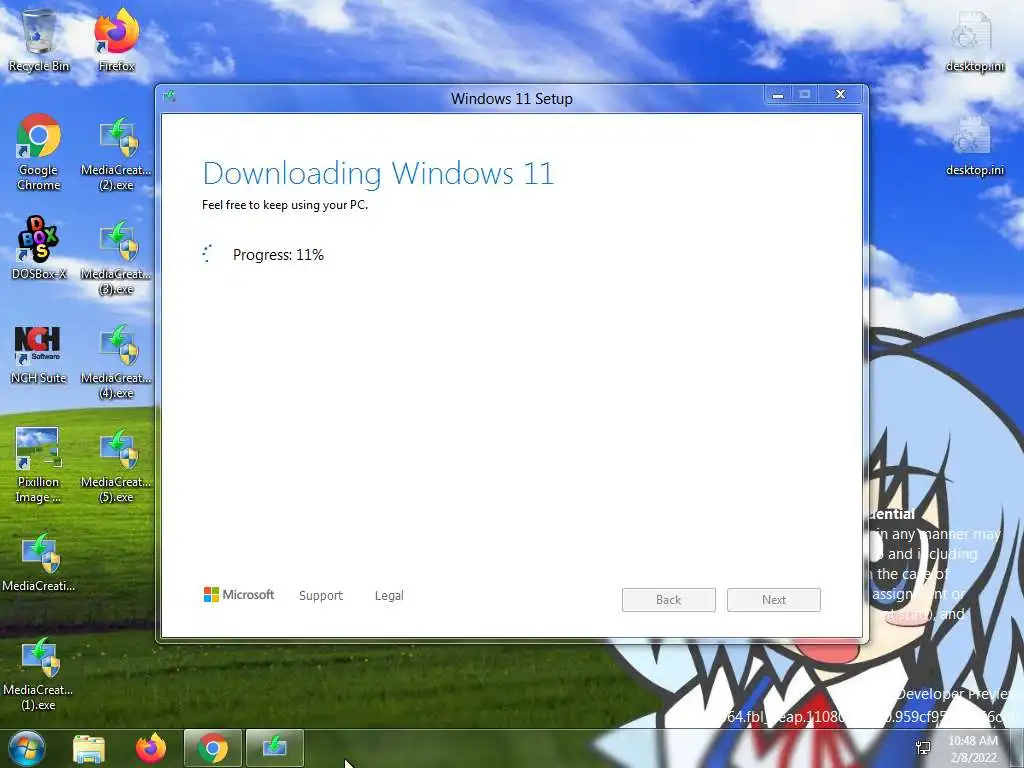Select MediaCreat... (1).exe on desktop
The width and height of the screenshot is (1024, 768).
[39, 673]
